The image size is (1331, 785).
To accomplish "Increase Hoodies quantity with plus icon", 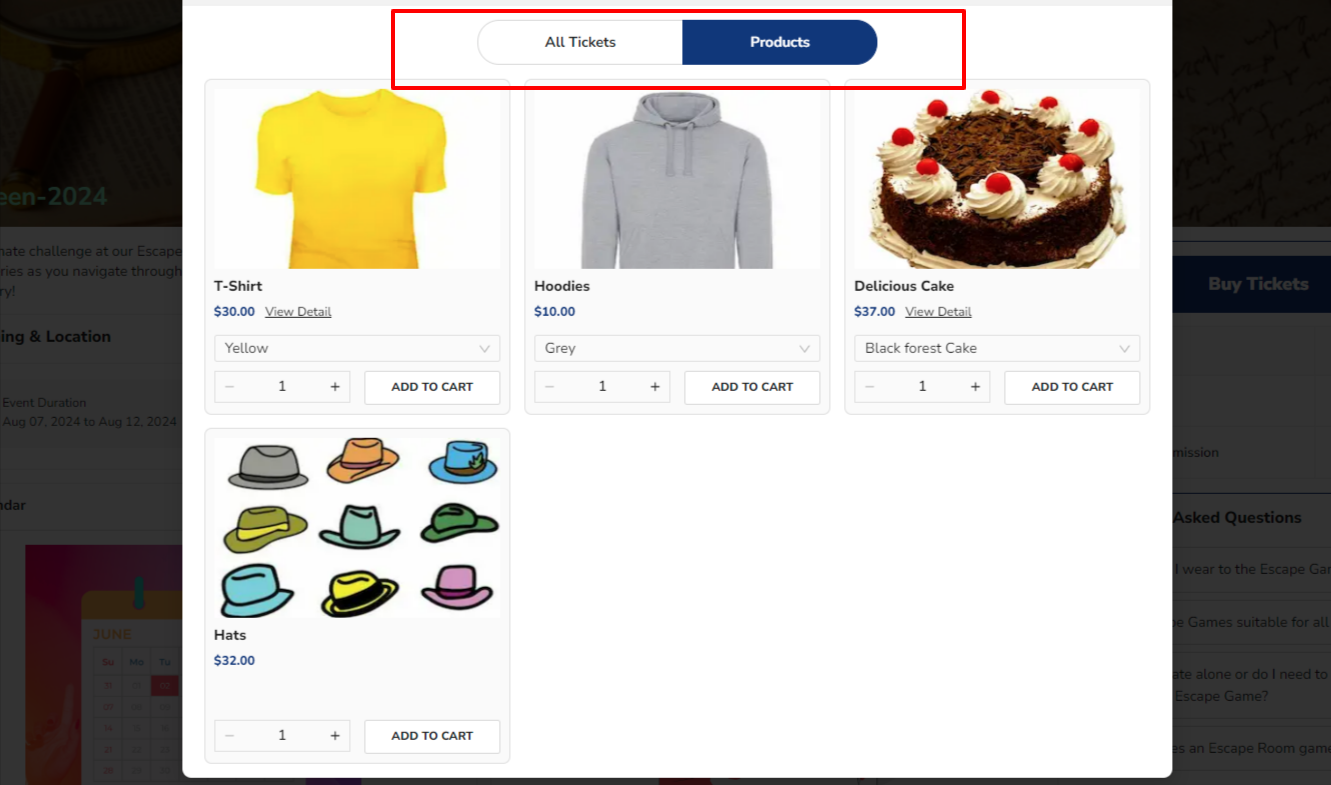I will tap(655, 387).
